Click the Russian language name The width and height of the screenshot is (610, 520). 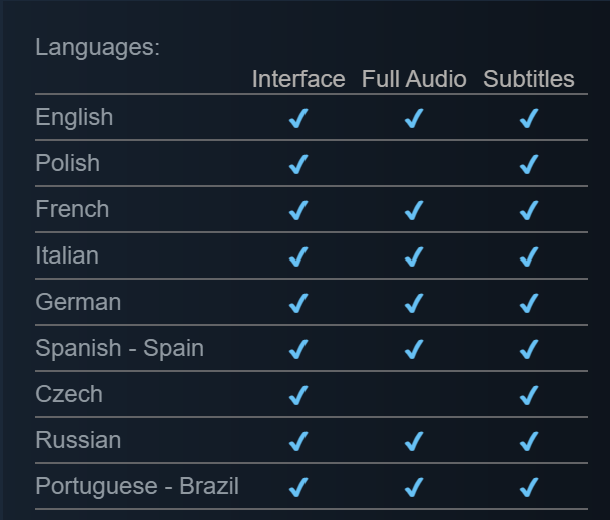click(78, 440)
